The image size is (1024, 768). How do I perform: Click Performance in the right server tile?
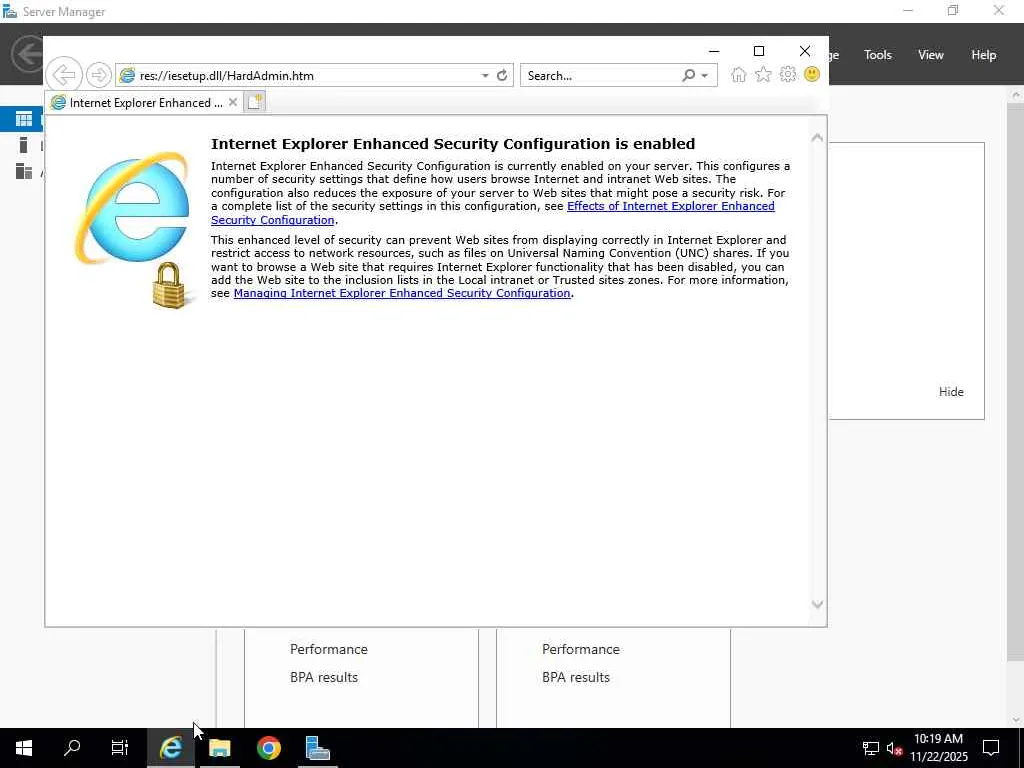[x=581, y=649]
